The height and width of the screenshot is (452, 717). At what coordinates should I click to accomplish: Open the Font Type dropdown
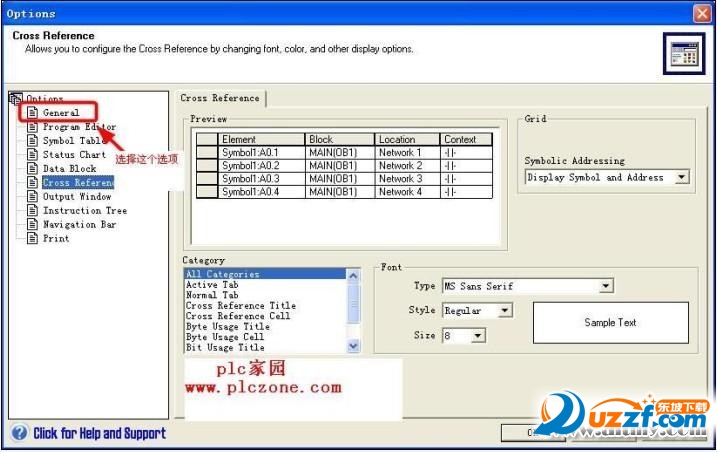click(605, 286)
